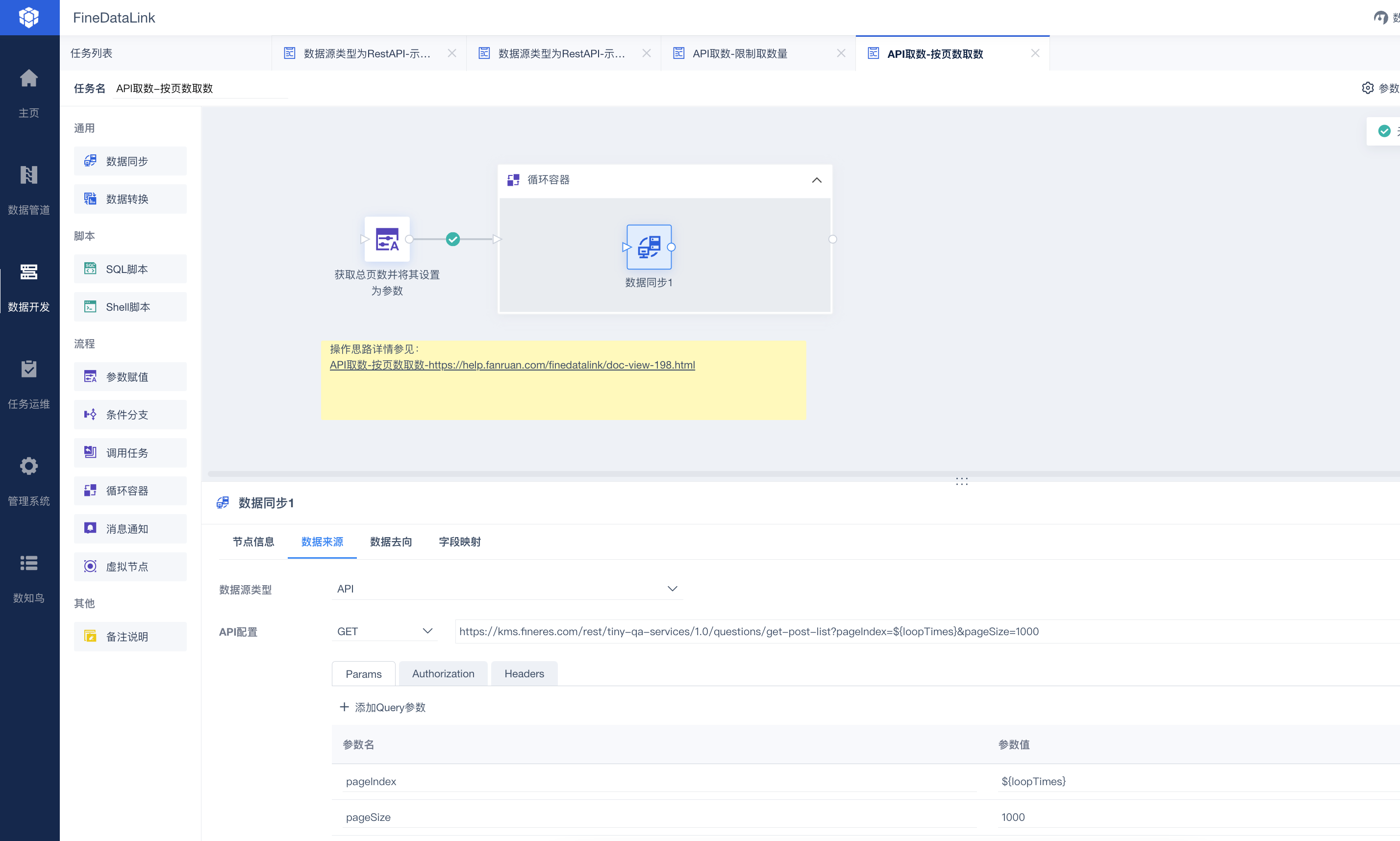This screenshot has height=841, width=1400.
Task: Open the 数据源类型 API dropdown
Action: pyautogui.click(x=672, y=589)
